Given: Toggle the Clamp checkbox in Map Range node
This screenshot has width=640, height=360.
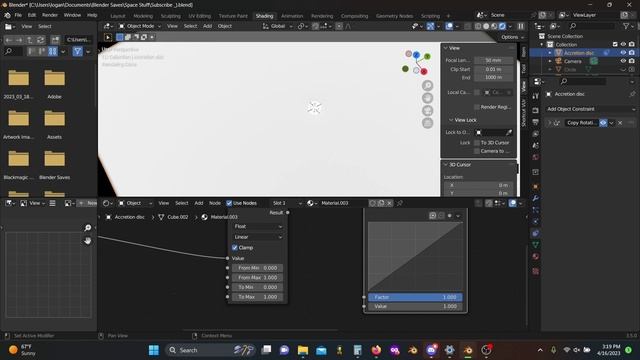Looking at the screenshot, I should (x=235, y=248).
